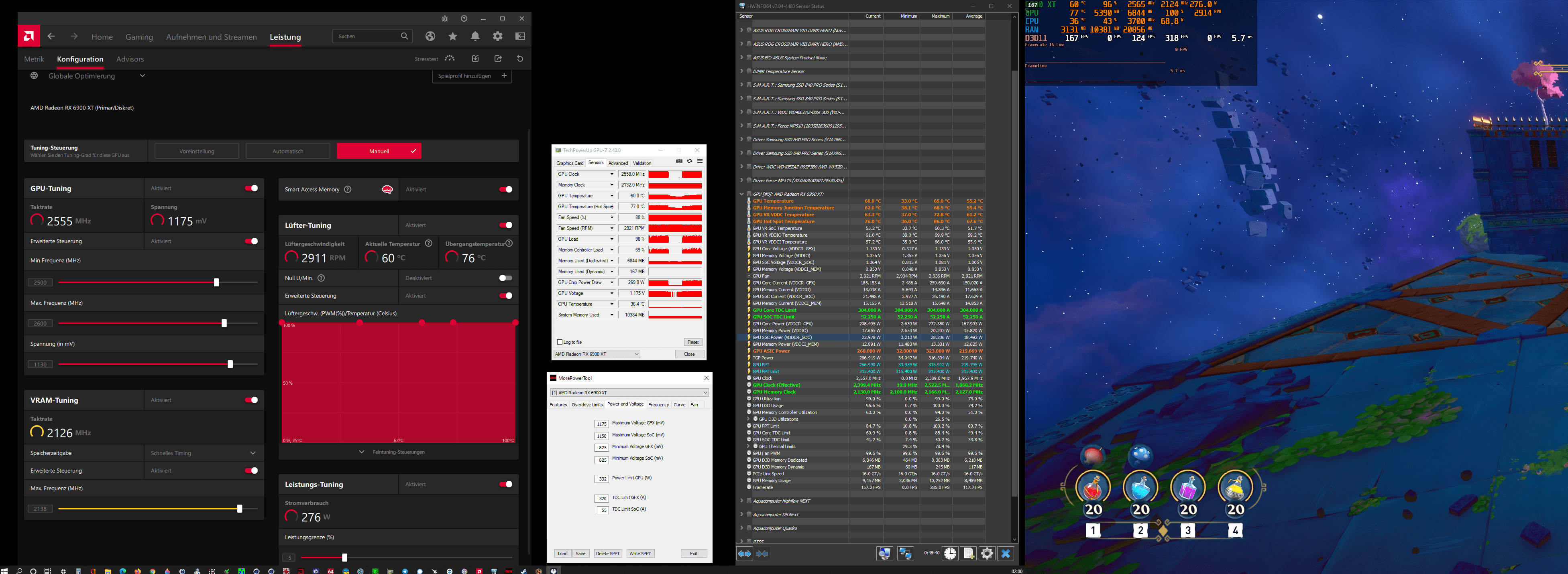1568x574 pixels.
Task: Toggle GPU Erweiterte Steuerung switch
Action: [251, 241]
